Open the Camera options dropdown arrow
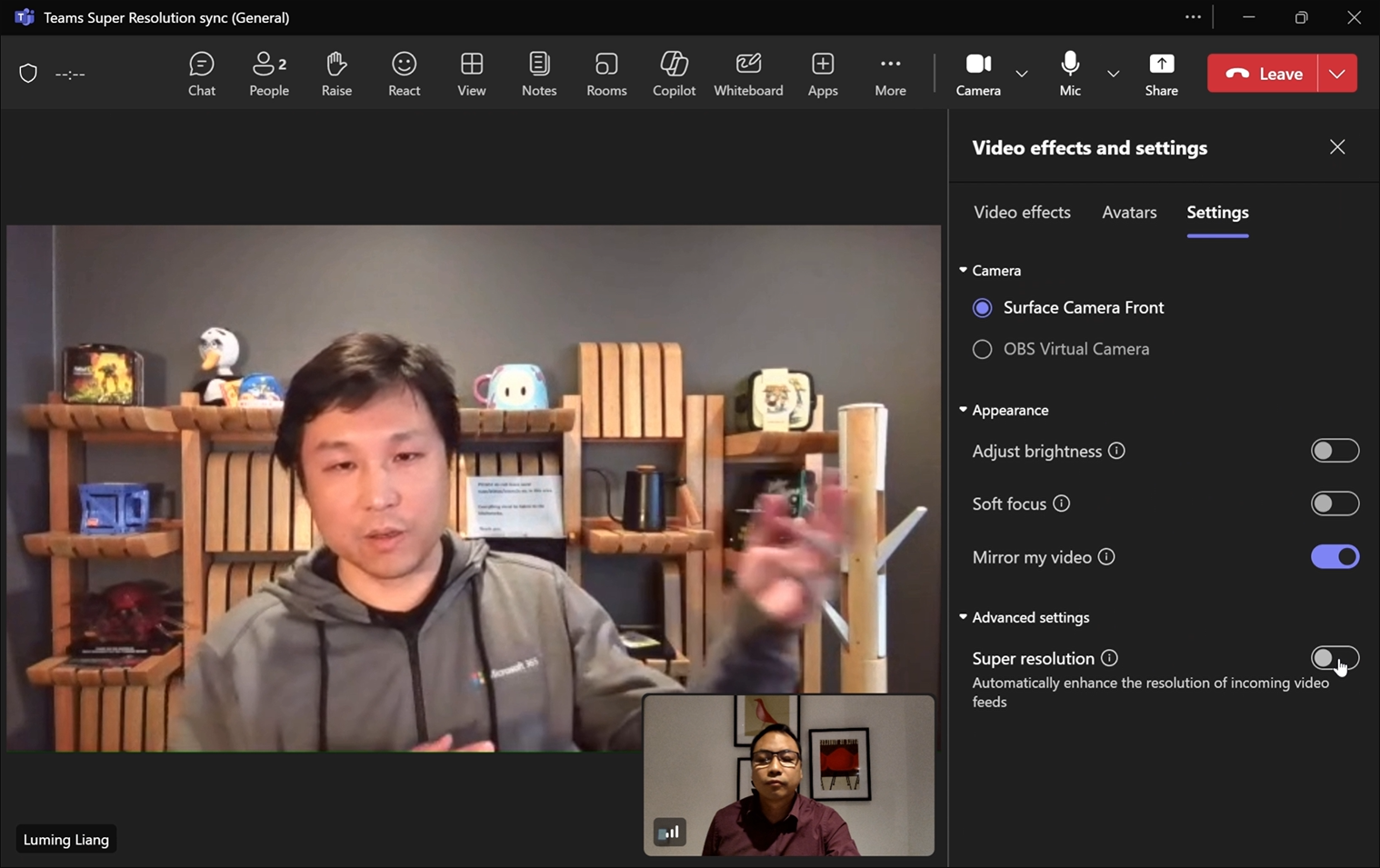 [x=1022, y=74]
